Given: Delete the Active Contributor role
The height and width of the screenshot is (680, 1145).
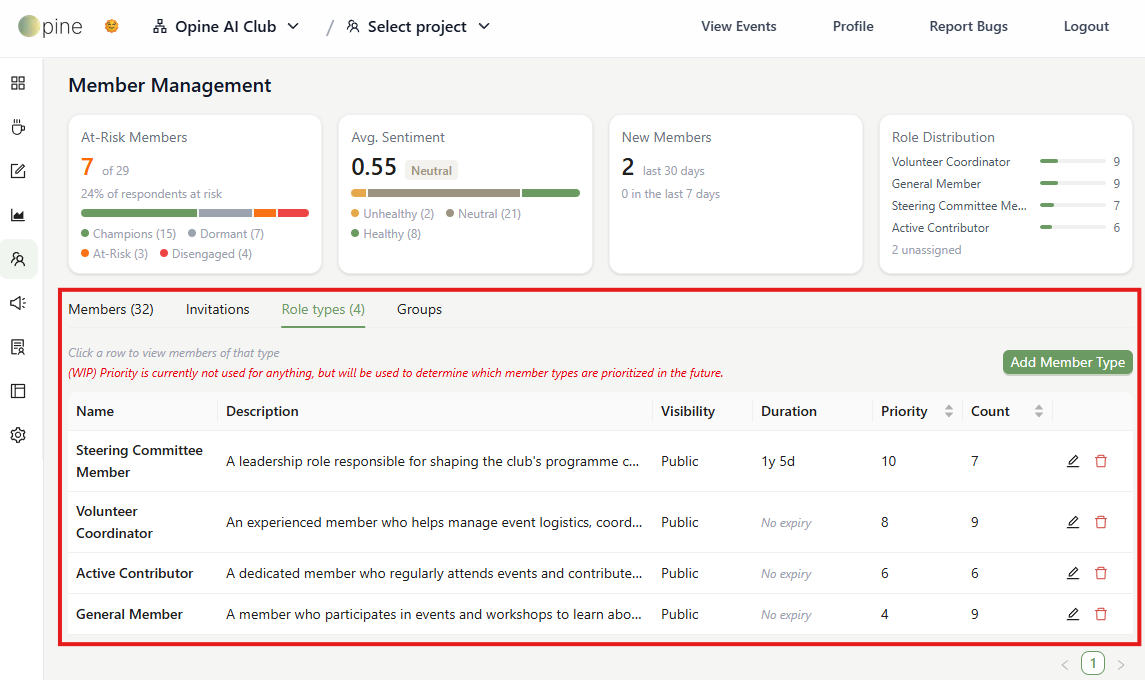Looking at the screenshot, I should coord(1100,573).
